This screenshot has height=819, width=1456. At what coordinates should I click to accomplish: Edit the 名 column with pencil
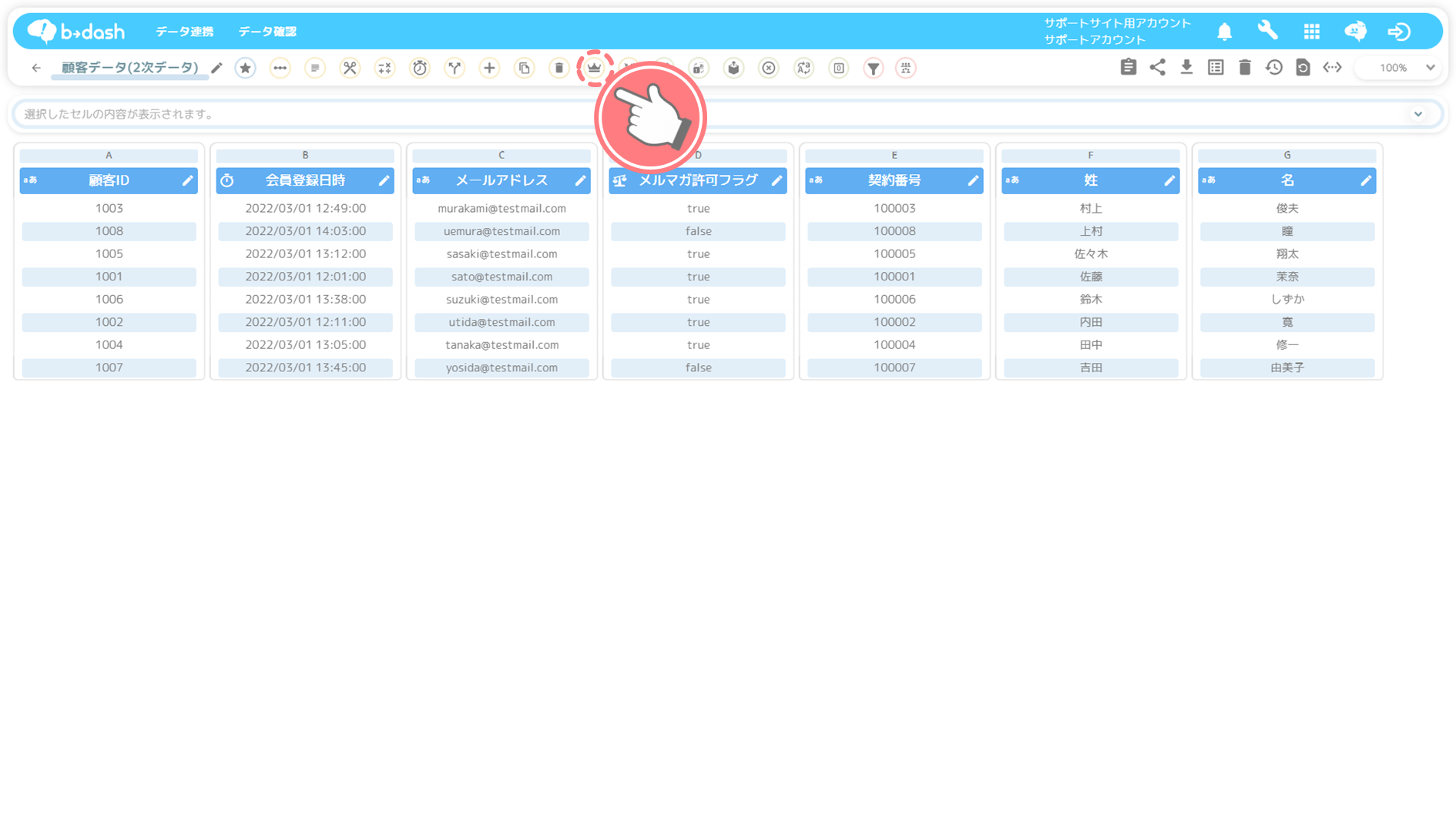pyautogui.click(x=1366, y=180)
